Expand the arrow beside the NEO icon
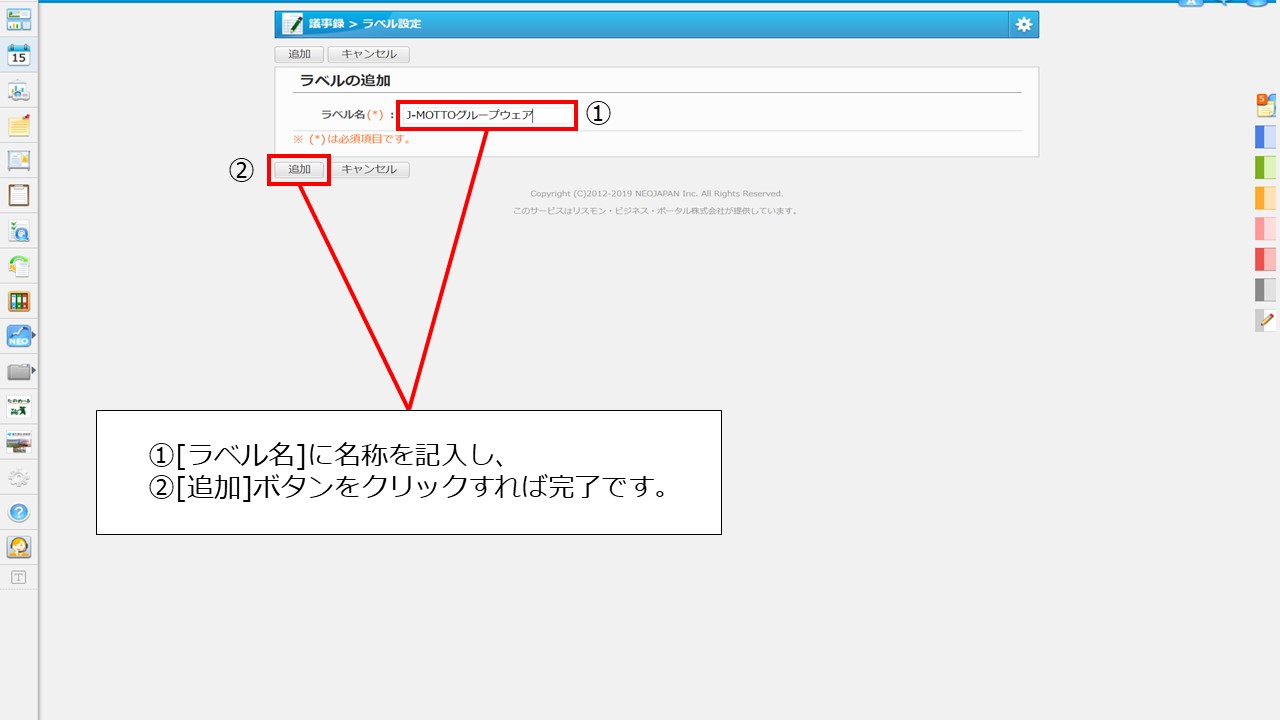Viewport: 1280px width, 720px height. point(35,335)
